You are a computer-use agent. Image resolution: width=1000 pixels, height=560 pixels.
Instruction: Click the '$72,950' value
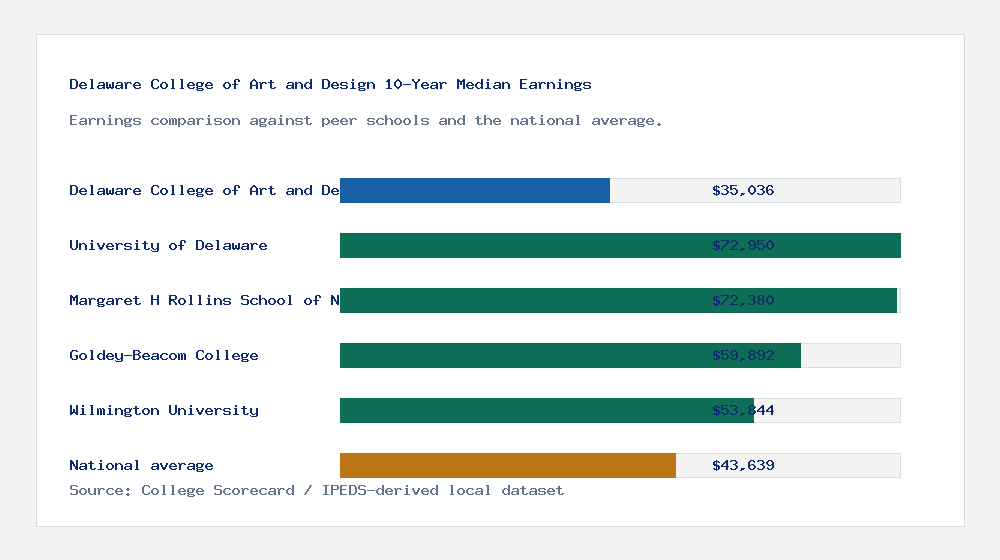click(743, 246)
